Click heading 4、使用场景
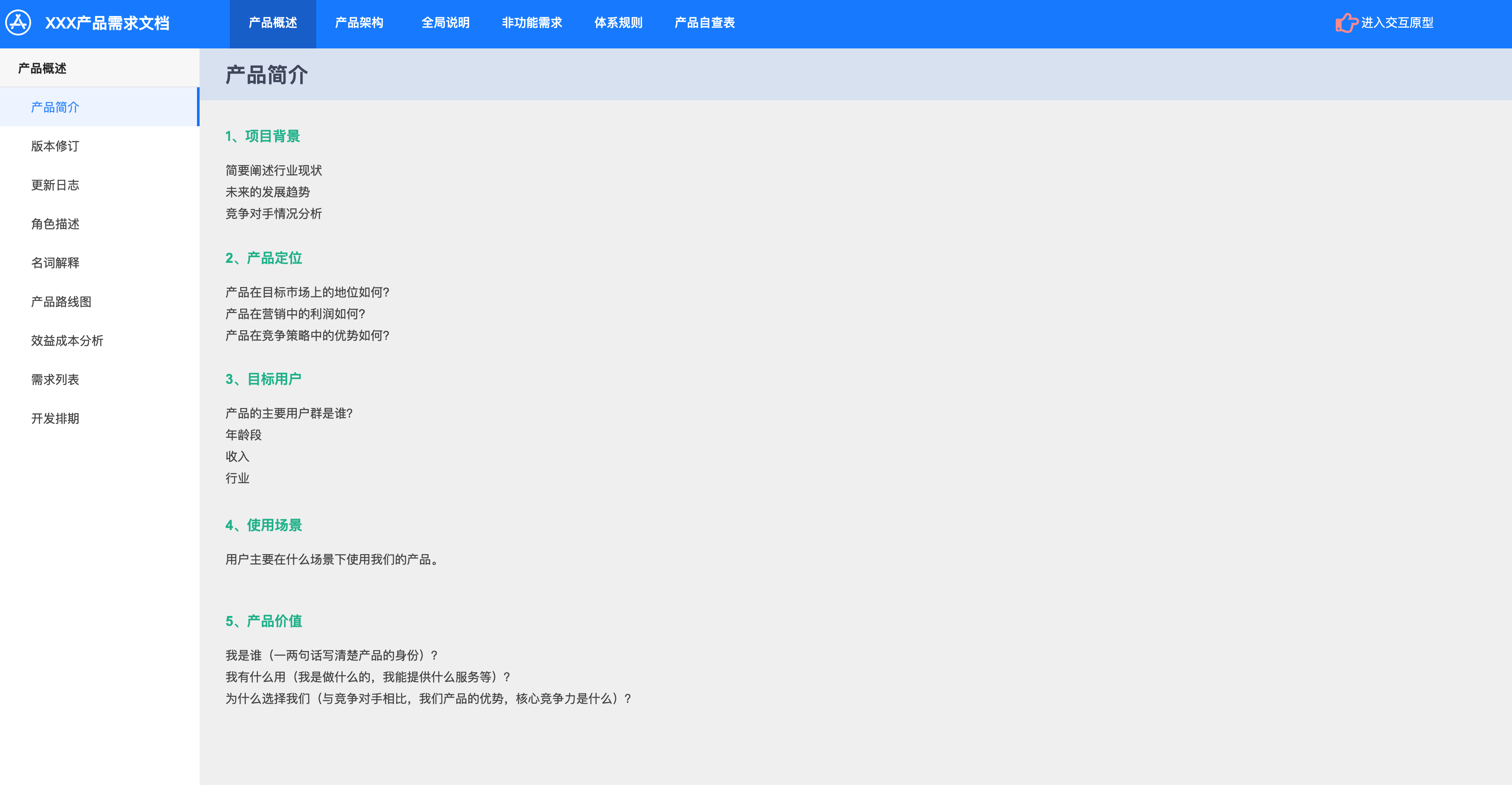1512x785 pixels. coord(264,525)
